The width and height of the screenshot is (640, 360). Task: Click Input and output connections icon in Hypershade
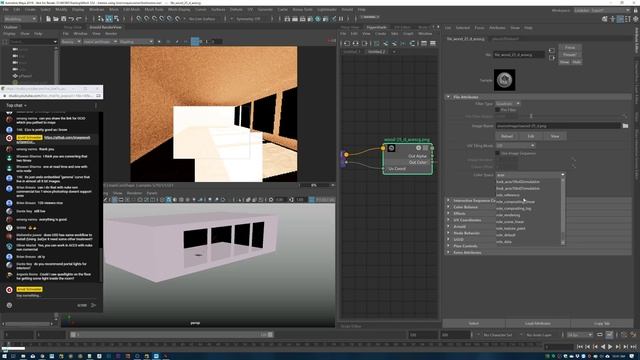coord(356,43)
